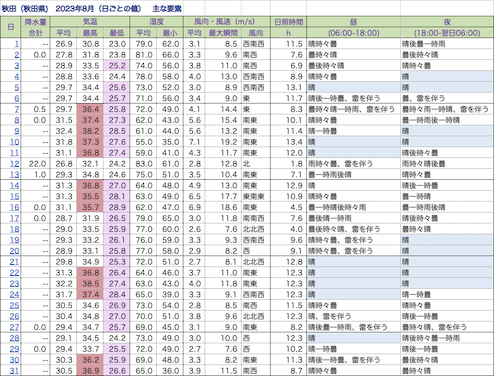Select night weather 曇時々雨一時晴、雷を伴う on day 7
This screenshot has width=494, height=376.
point(445,109)
